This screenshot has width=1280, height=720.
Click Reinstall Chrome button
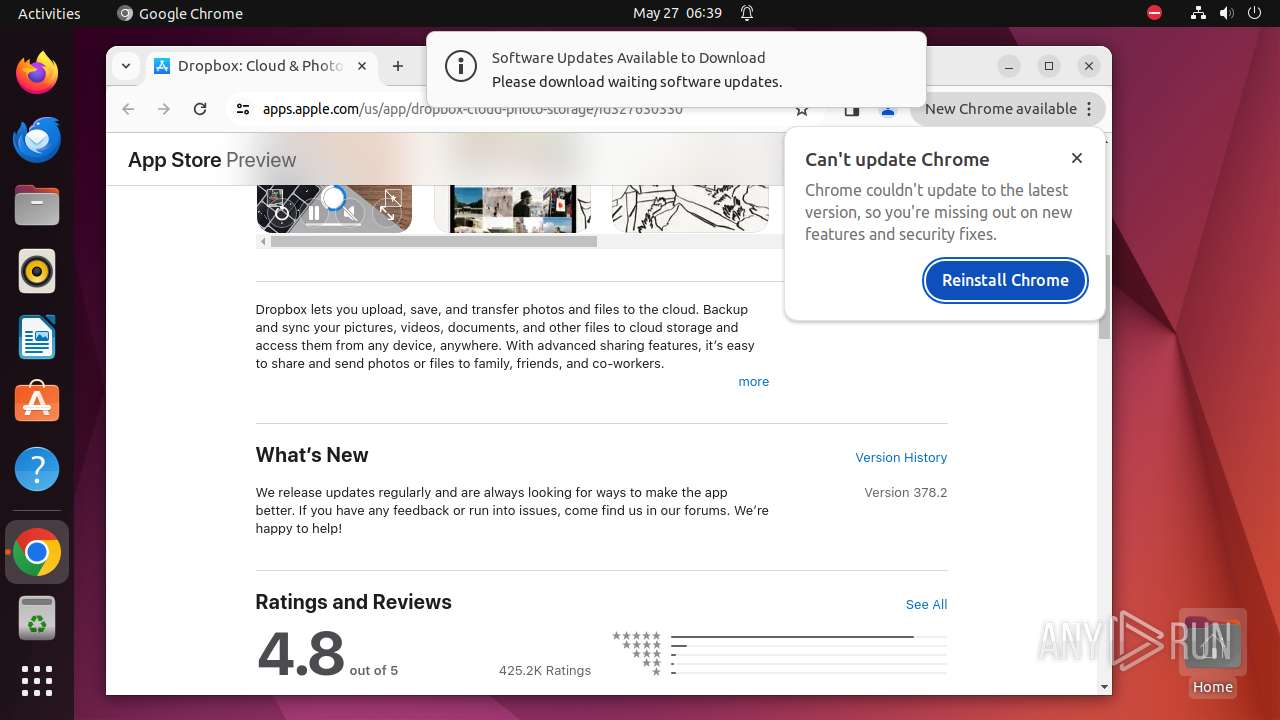(1005, 280)
